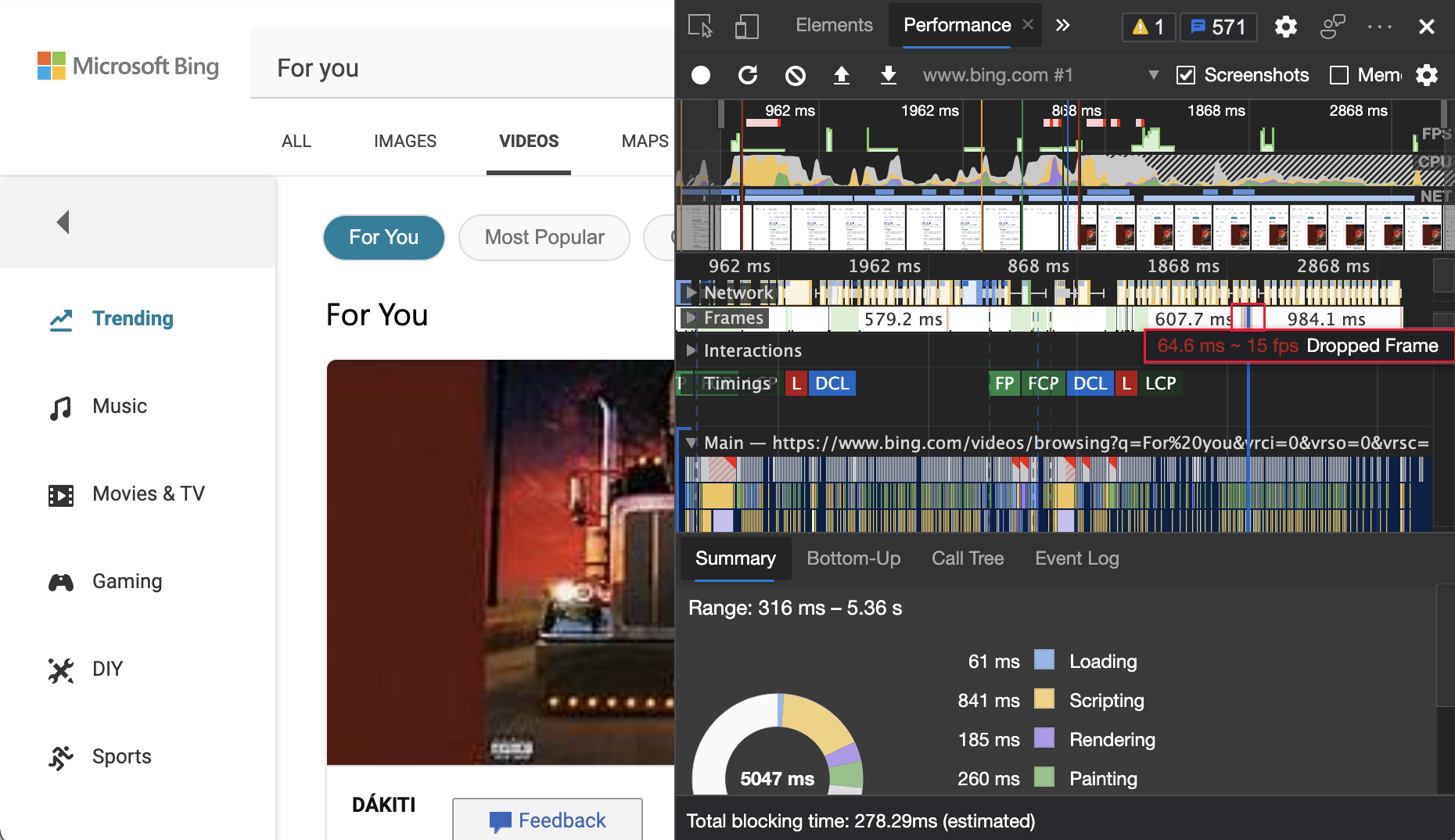
Task: Select the 579.2 ms frame
Action: (x=903, y=319)
